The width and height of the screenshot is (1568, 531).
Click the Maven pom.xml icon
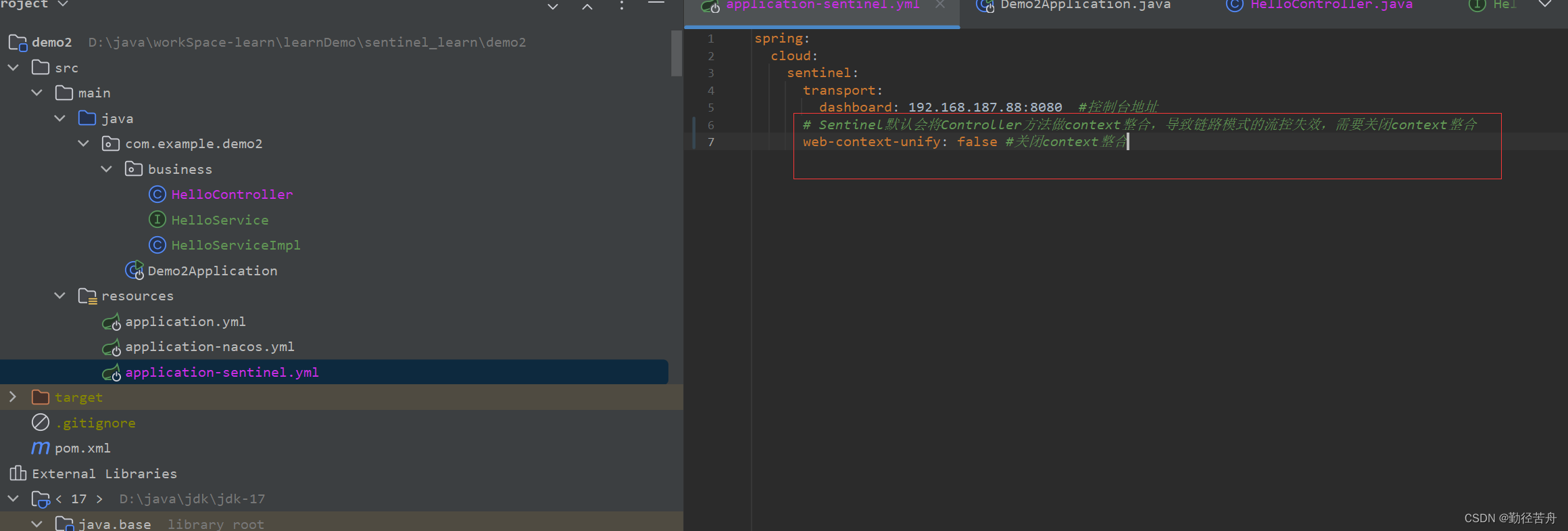point(41,448)
